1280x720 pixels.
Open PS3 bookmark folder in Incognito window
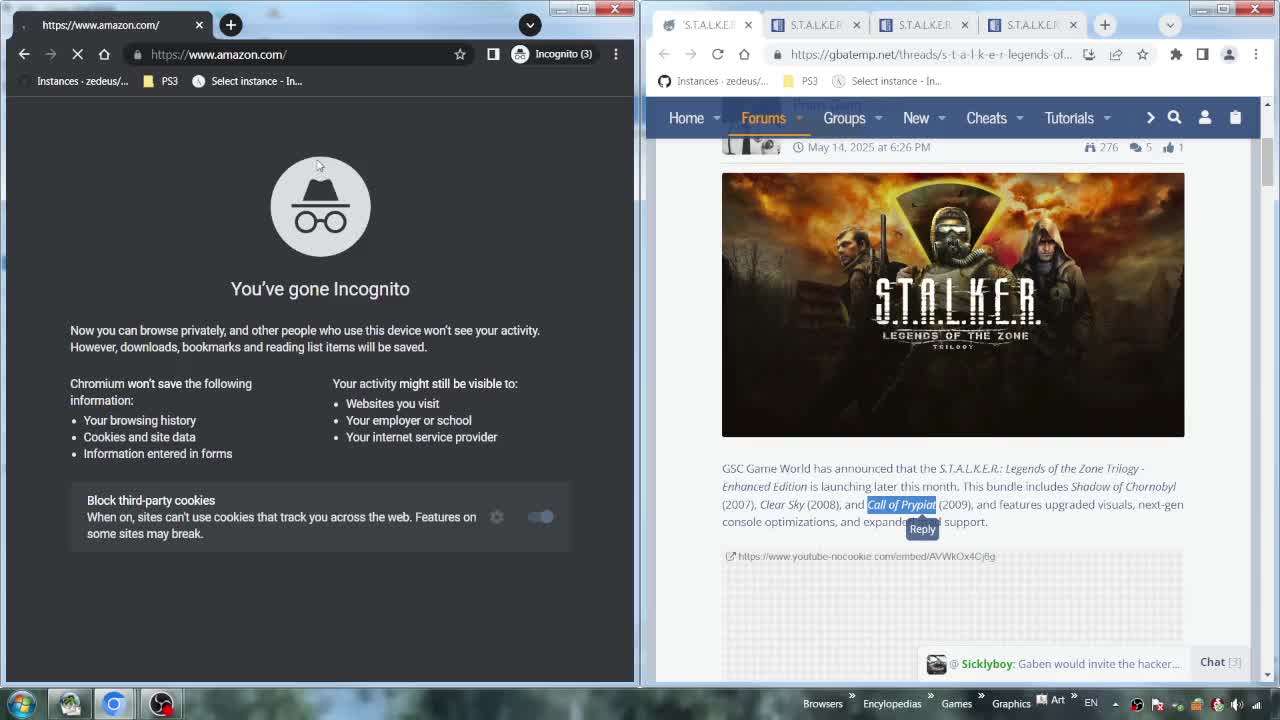click(160, 81)
